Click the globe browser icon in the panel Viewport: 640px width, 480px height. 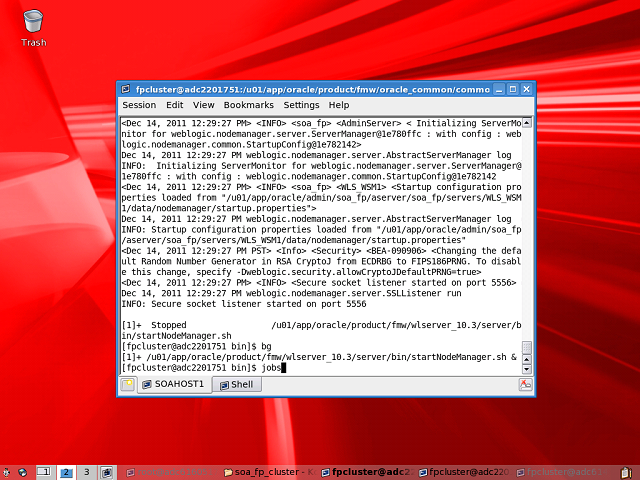pyautogui.click(x=22, y=472)
